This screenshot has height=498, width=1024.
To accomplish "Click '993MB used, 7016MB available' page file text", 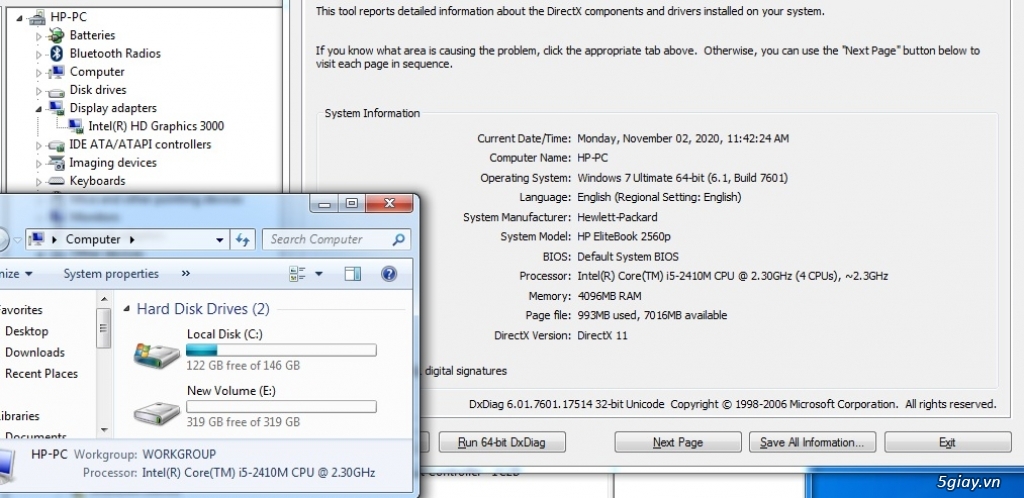I will tap(652, 315).
